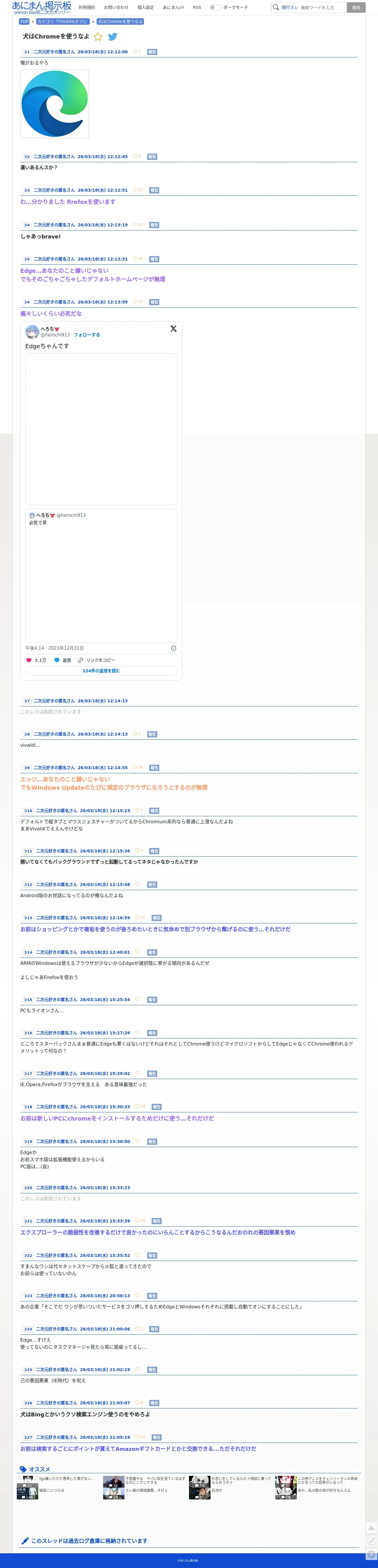Click the 検索 search button
Viewport: 378px width, 1568px height.
[356, 7]
